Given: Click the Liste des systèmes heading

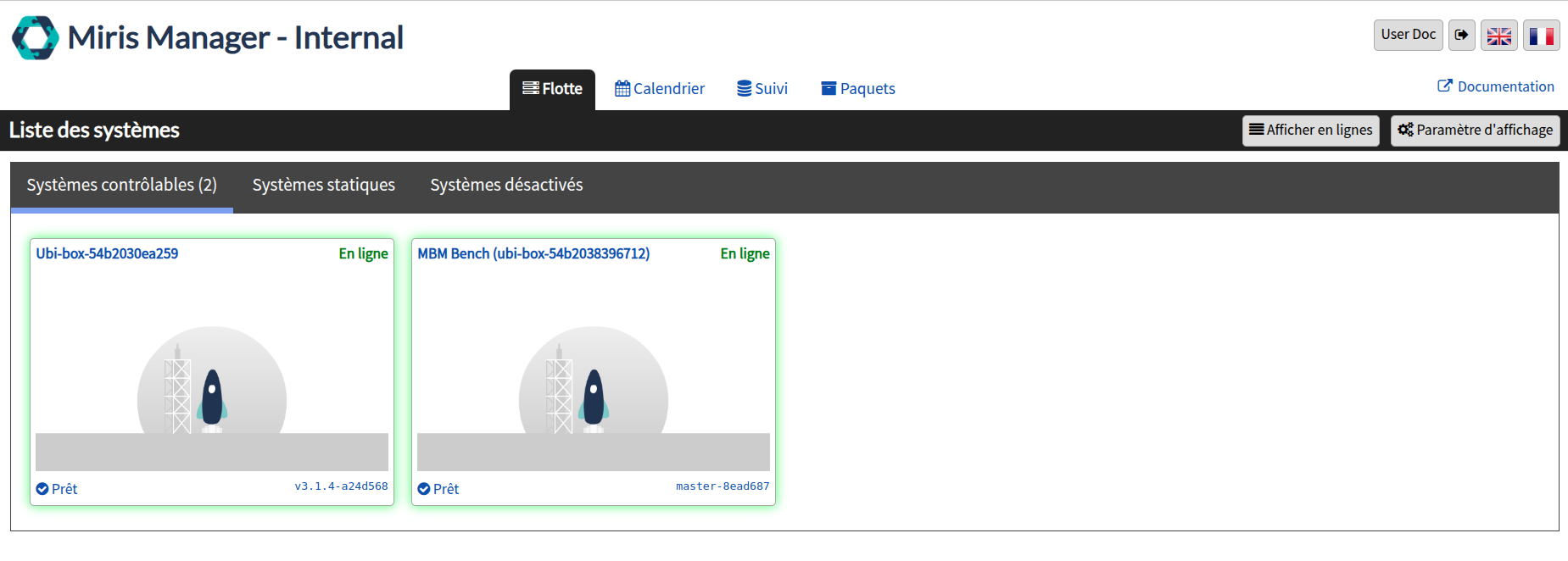Looking at the screenshot, I should point(94,131).
